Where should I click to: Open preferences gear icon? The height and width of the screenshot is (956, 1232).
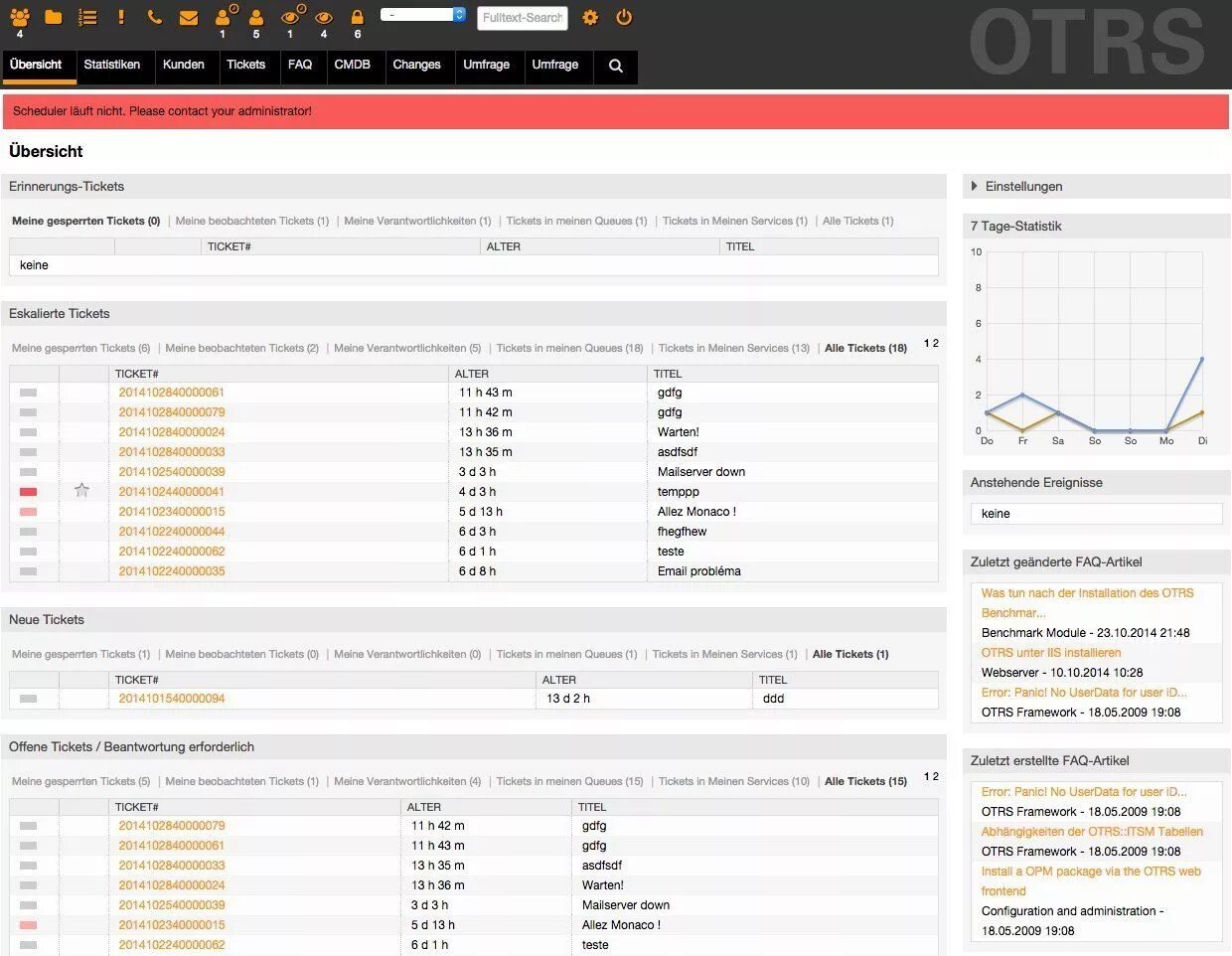click(590, 17)
